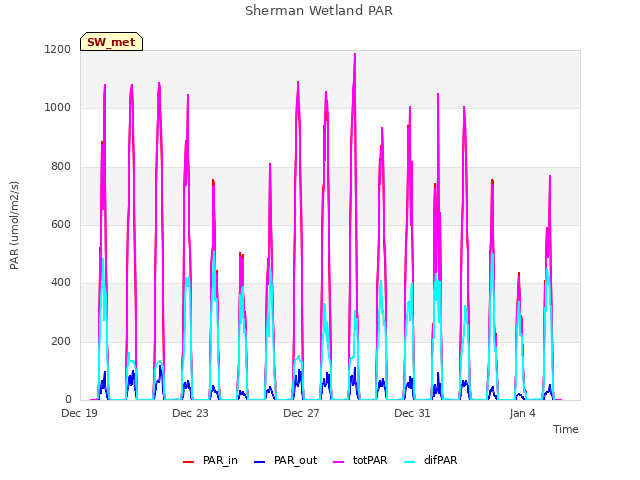Click the magenta totPAR legend swatch

pos(339,461)
